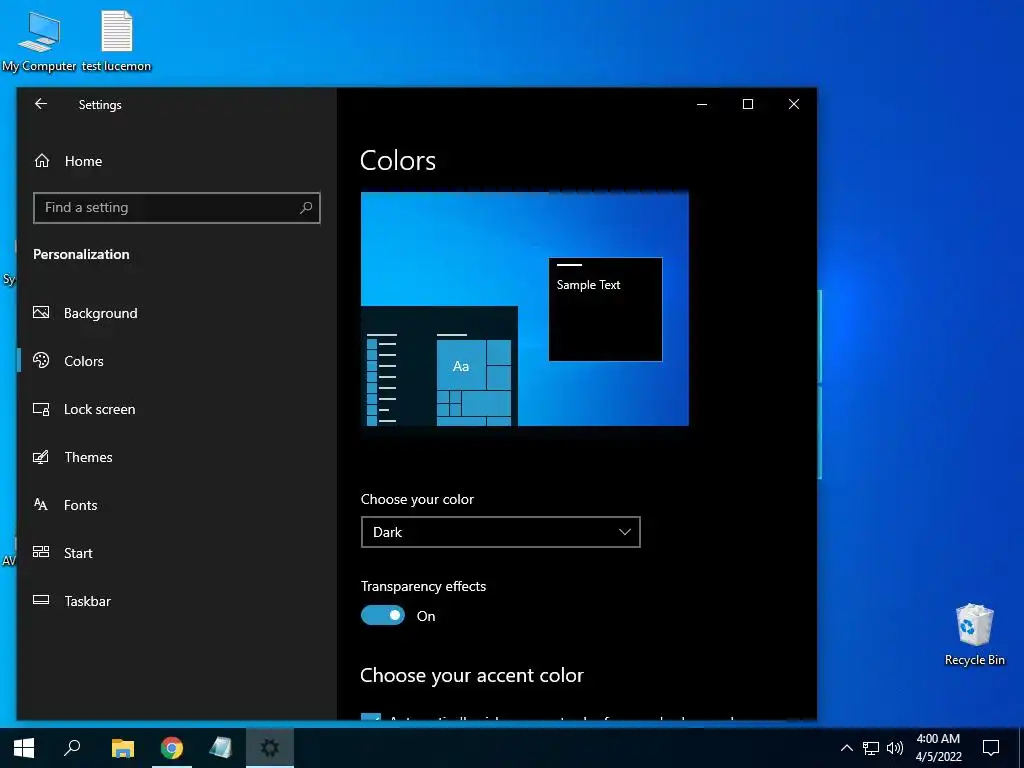Open the Action Center notifications icon
The image size is (1024, 768).
tap(991, 748)
